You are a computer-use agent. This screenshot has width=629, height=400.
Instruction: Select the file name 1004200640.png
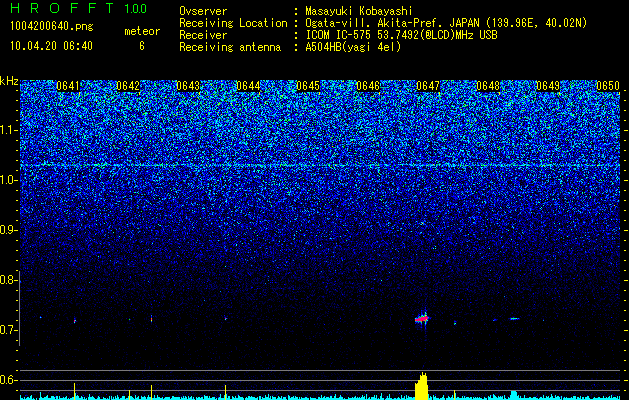51,27
